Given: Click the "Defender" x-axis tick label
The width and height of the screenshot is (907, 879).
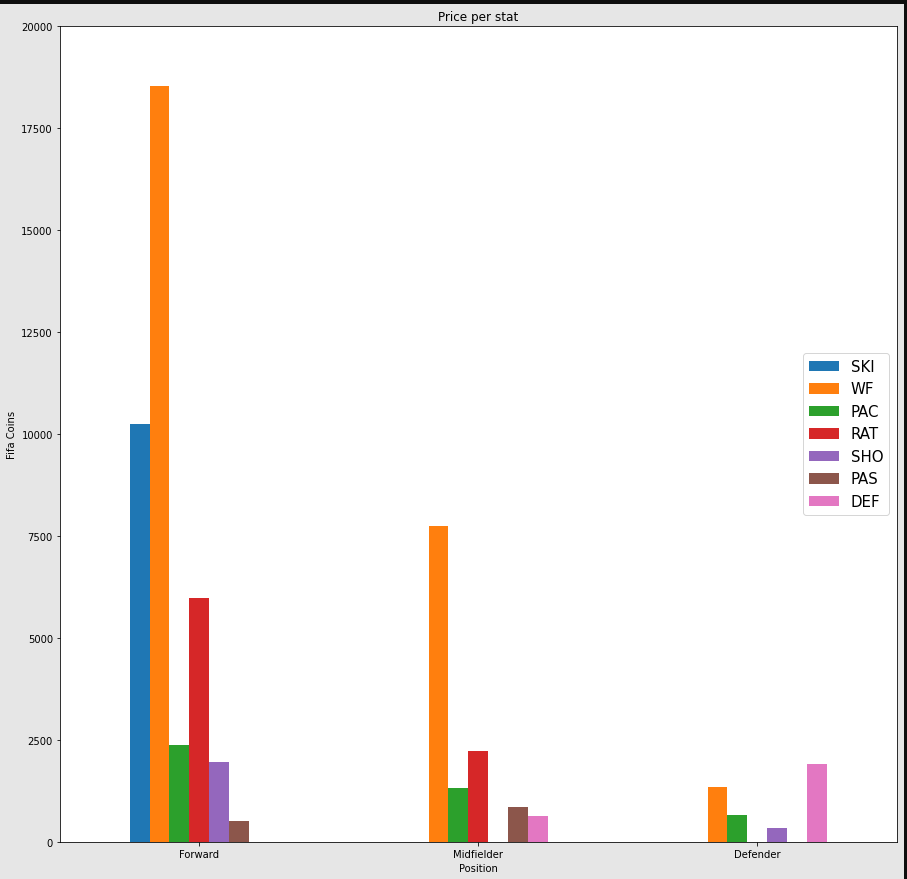Looking at the screenshot, I should [757, 855].
